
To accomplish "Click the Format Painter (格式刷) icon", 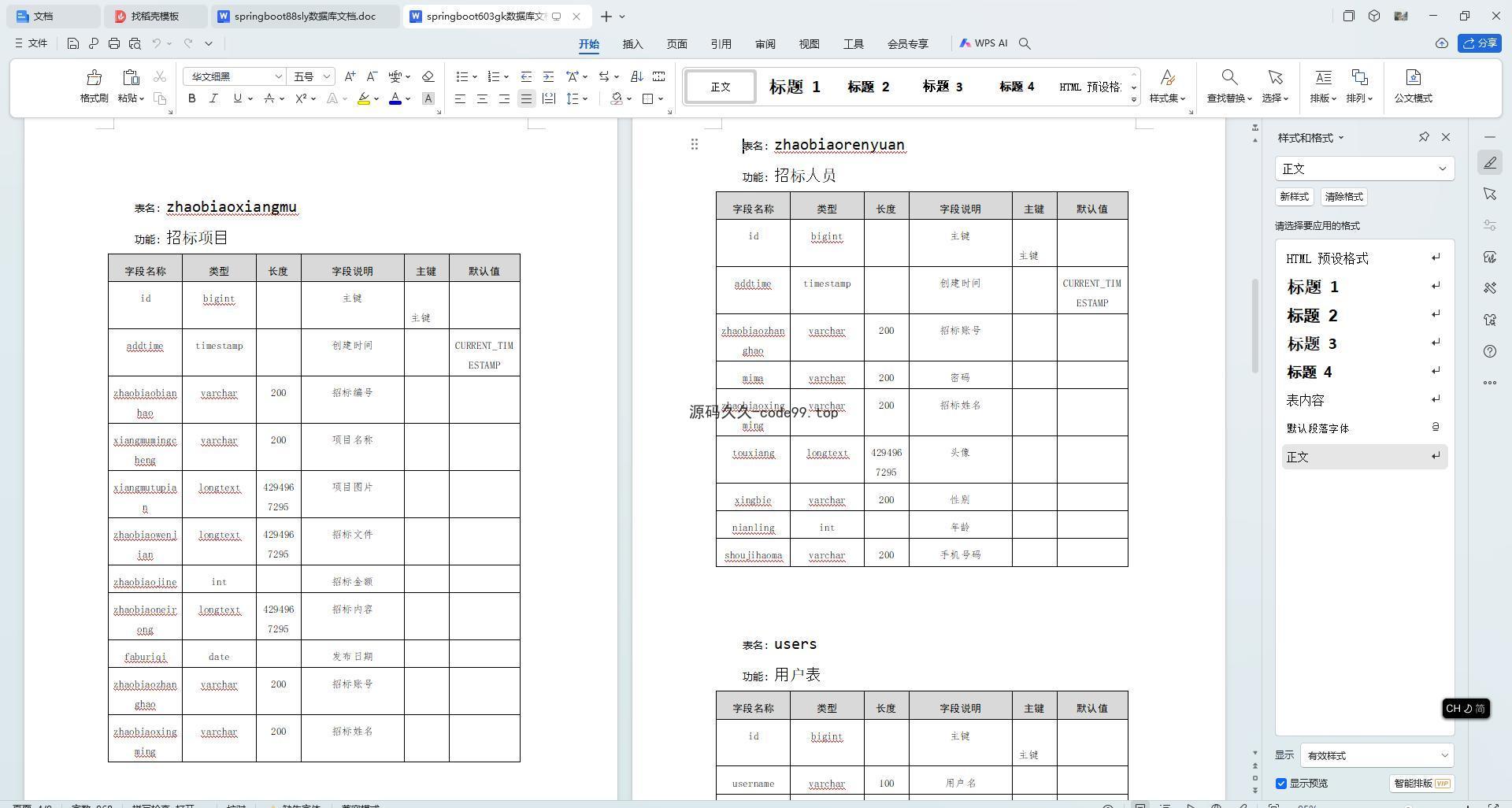I will [94, 77].
